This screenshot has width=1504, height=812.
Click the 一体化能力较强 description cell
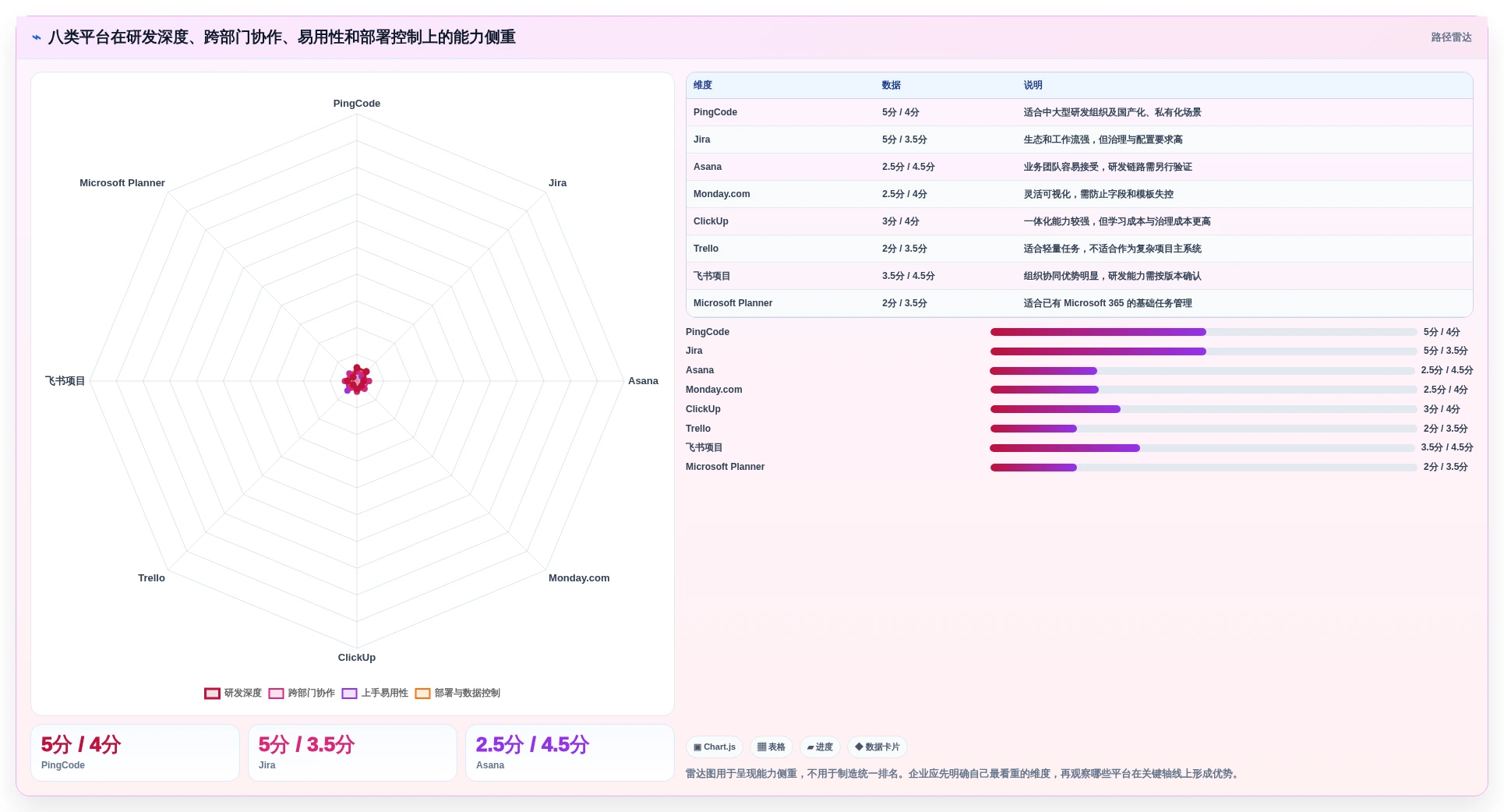(1117, 221)
